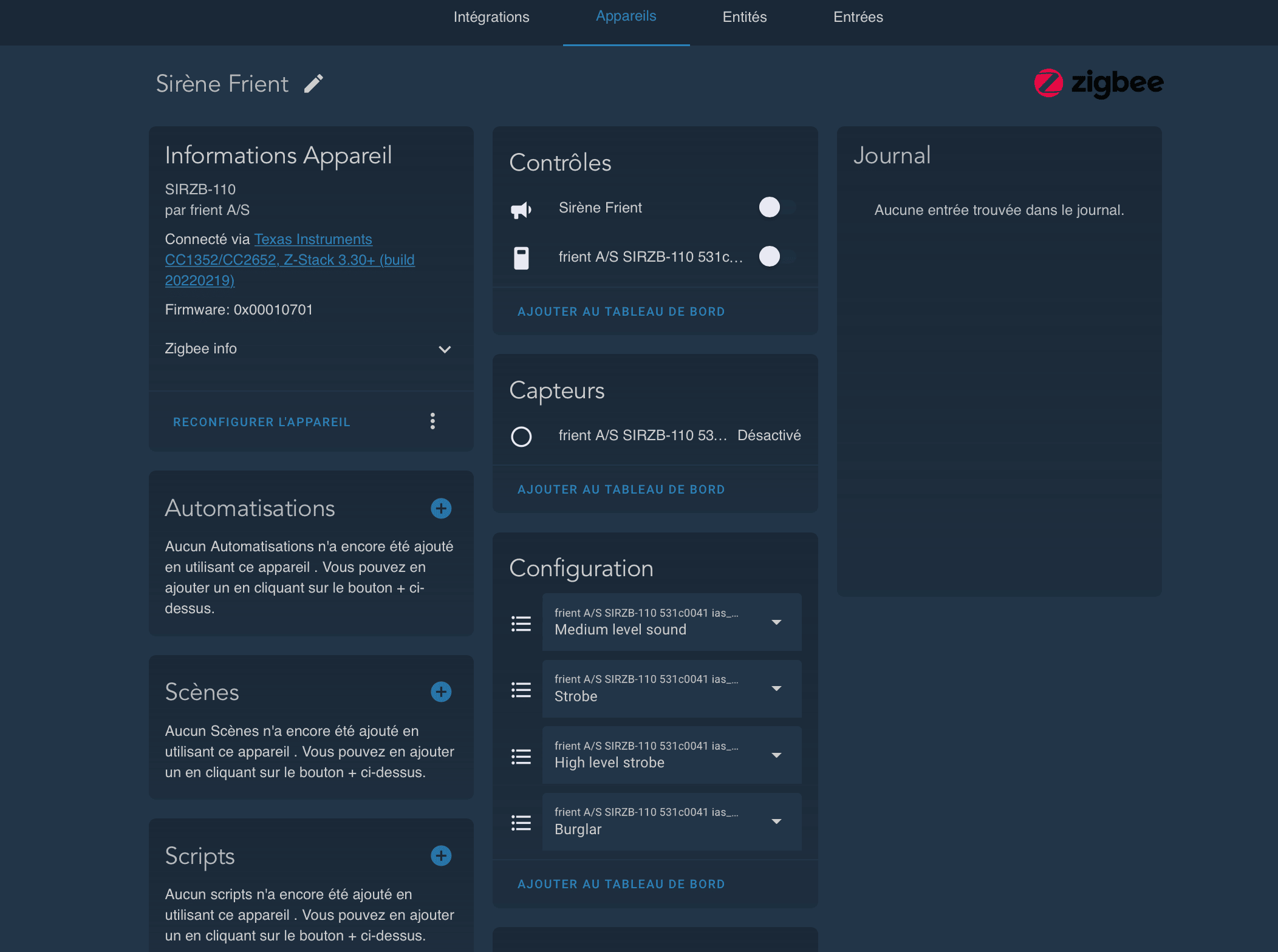Image resolution: width=1278 pixels, height=952 pixels.
Task: Click the Sirène Frient page title
Action: pyautogui.click(x=222, y=84)
